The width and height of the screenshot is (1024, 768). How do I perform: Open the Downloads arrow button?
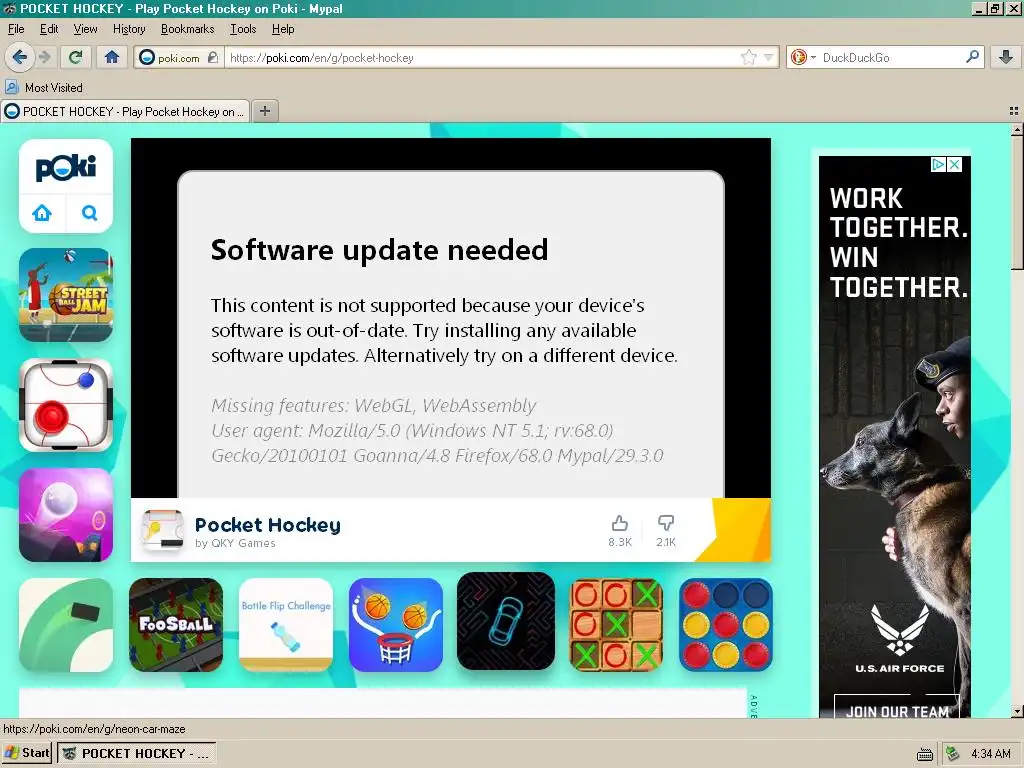1006,57
